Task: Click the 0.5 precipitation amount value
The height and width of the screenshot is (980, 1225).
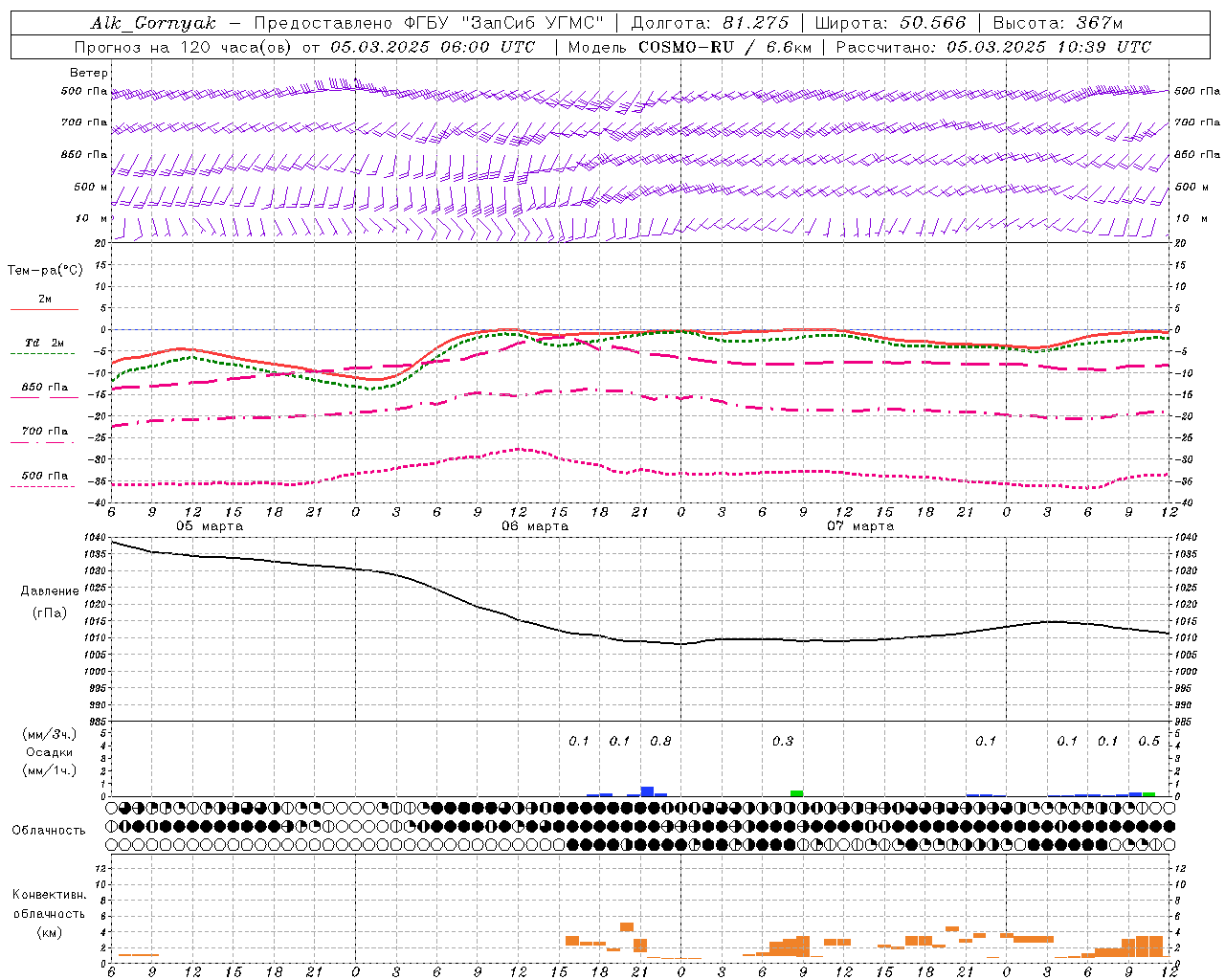Action: pos(1148,742)
